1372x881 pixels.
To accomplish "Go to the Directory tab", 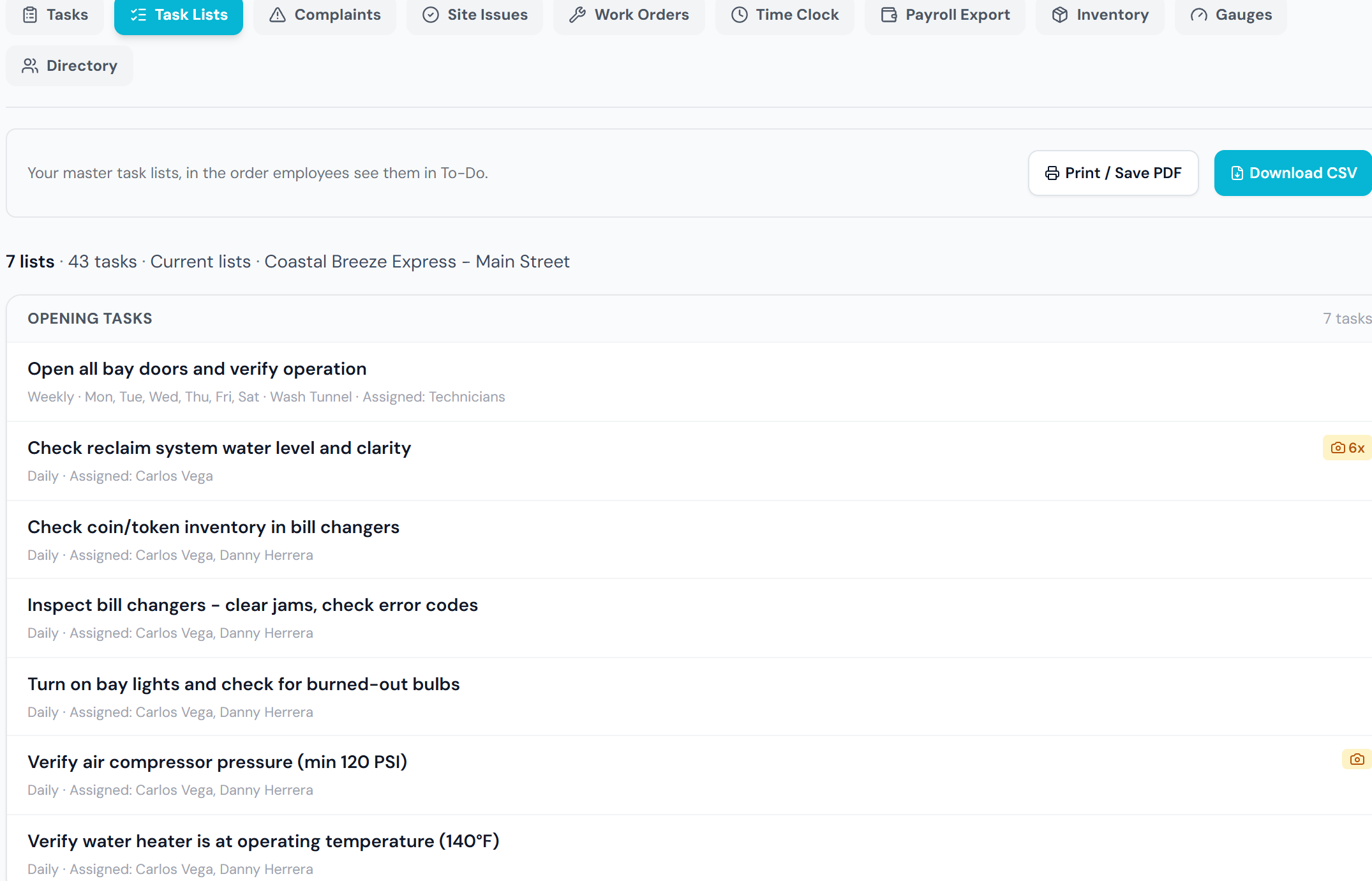I will pos(70,66).
